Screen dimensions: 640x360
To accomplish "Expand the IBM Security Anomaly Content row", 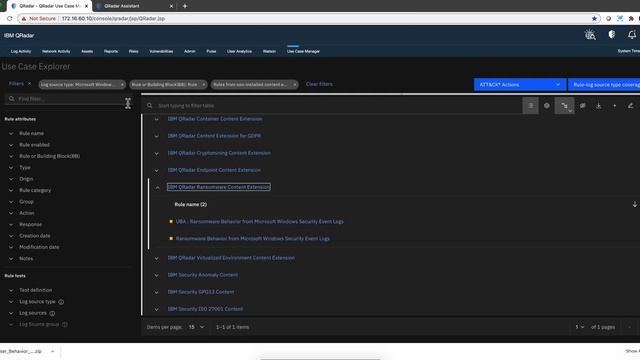I will (x=157, y=275).
